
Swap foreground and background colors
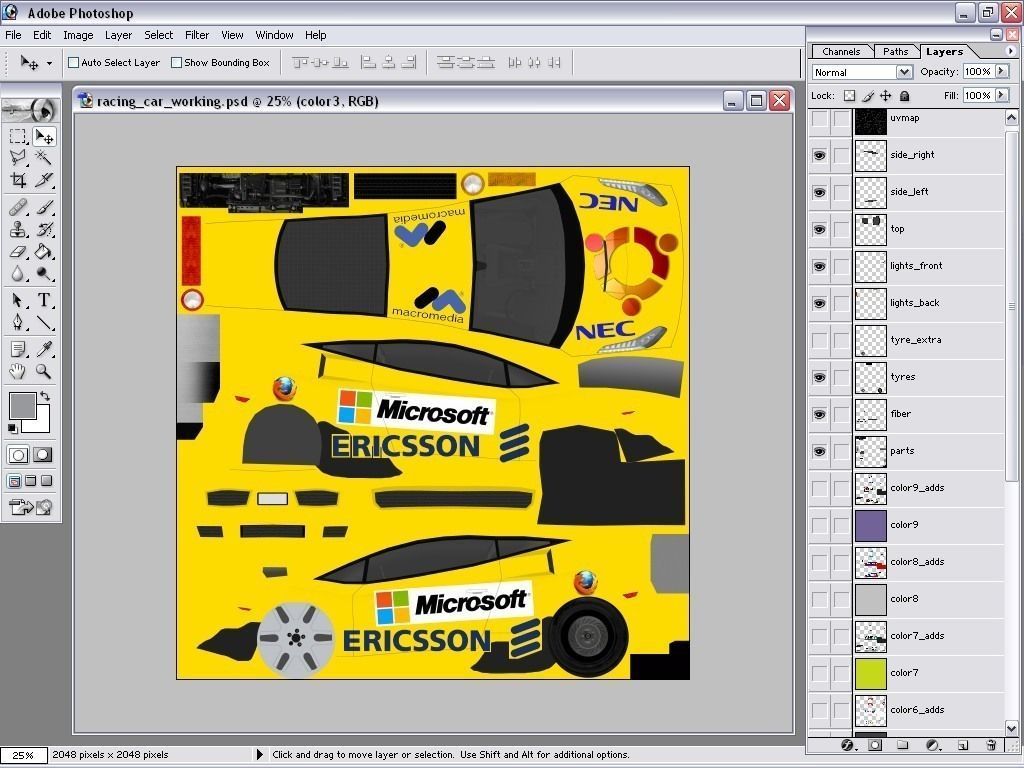(x=44, y=396)
